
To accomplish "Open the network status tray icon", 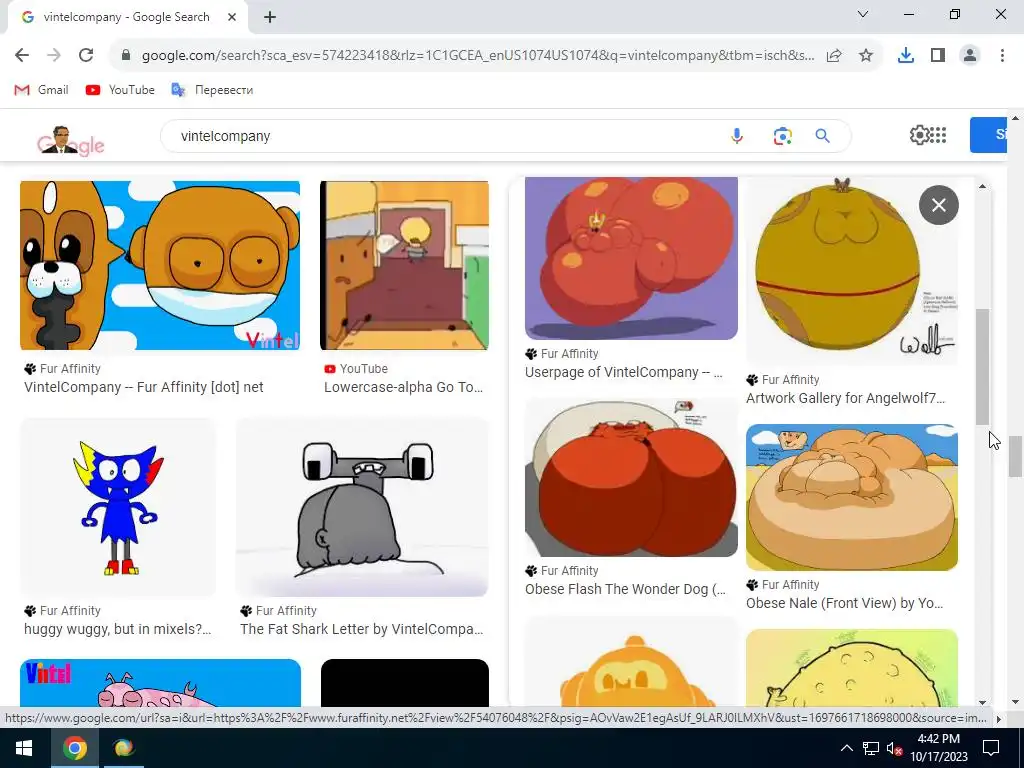I will tap(871, 748).
